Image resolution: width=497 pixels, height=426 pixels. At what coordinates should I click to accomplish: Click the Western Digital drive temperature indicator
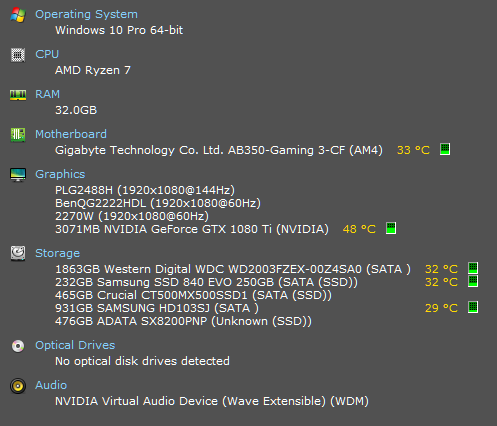coord(473,268)
